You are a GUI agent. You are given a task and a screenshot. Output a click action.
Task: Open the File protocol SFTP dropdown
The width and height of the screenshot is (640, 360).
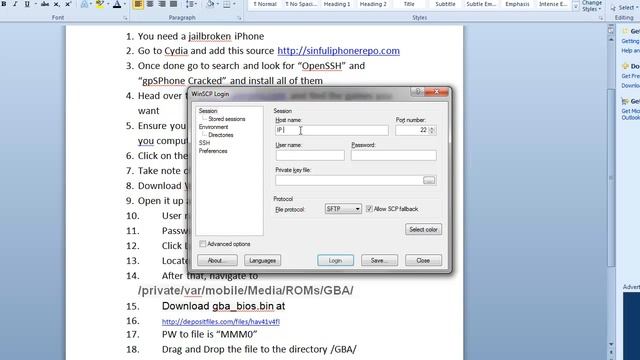coord(343,209)
